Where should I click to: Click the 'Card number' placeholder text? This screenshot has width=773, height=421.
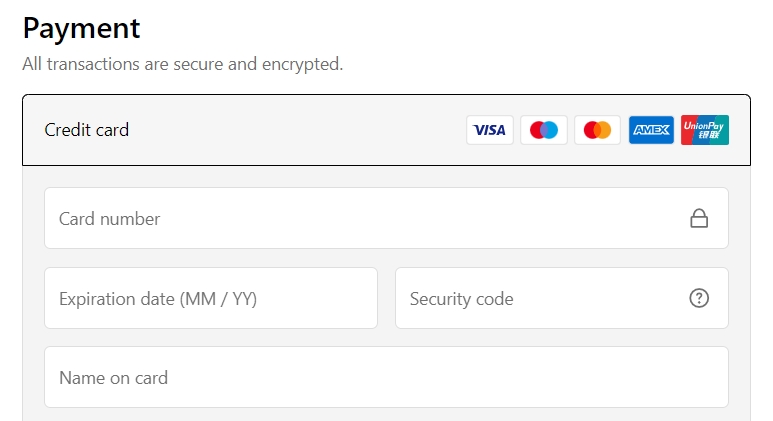pyautogui.click(x=109, y=219)
